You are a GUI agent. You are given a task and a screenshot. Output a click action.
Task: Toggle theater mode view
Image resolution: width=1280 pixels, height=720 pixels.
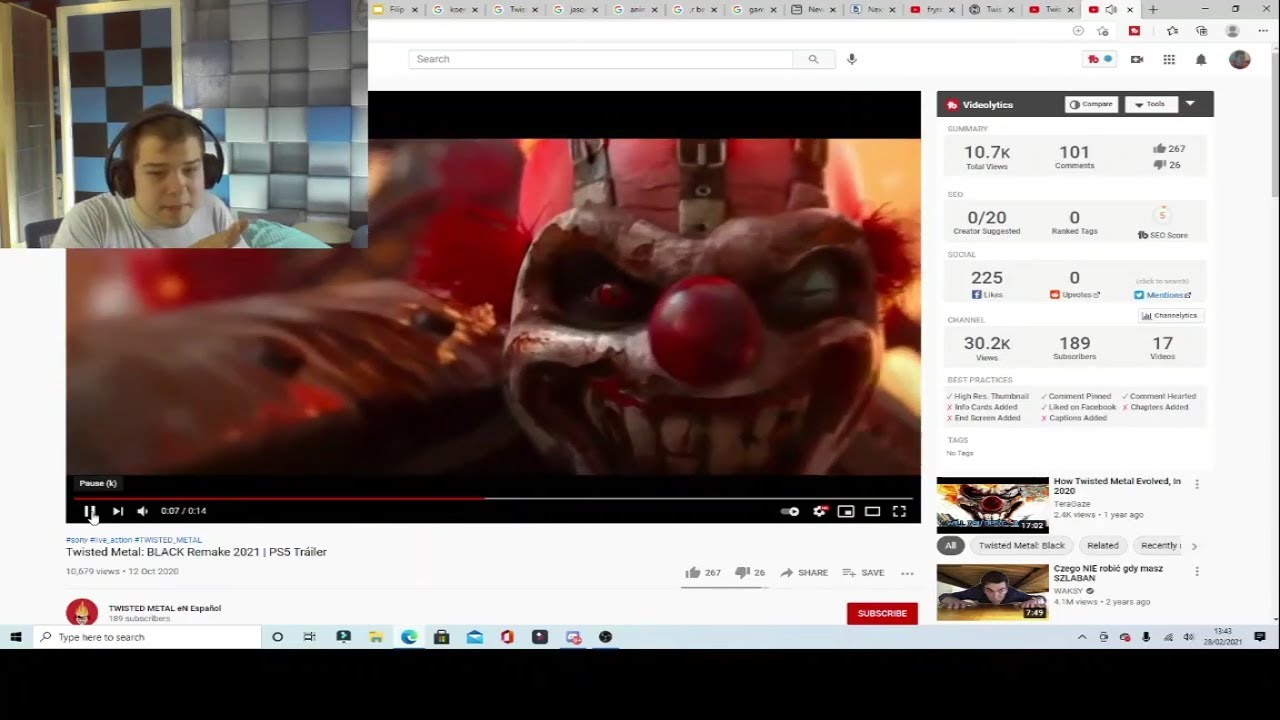[x=872, y=511]
